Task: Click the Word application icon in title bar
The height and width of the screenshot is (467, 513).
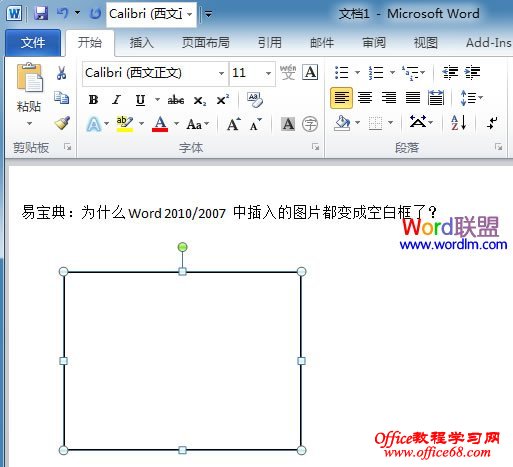Action: [14, 14]
